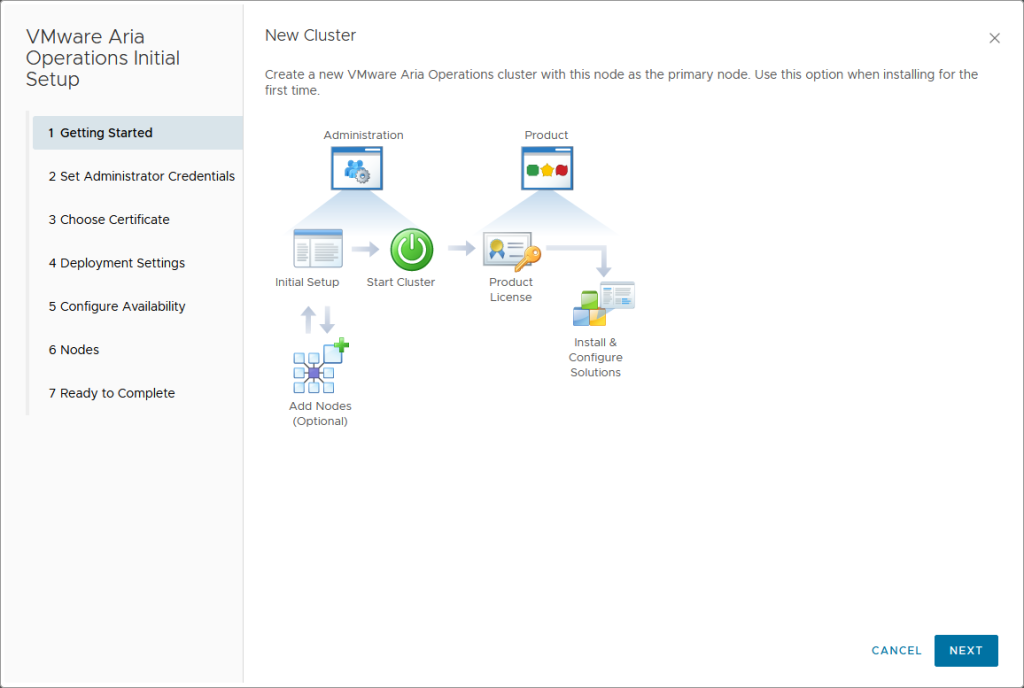Image resolution: width=1024 pixels, height=688 pixels.
Task: Close the New Cluster wizard dialog
Action: tap(994, 39)
